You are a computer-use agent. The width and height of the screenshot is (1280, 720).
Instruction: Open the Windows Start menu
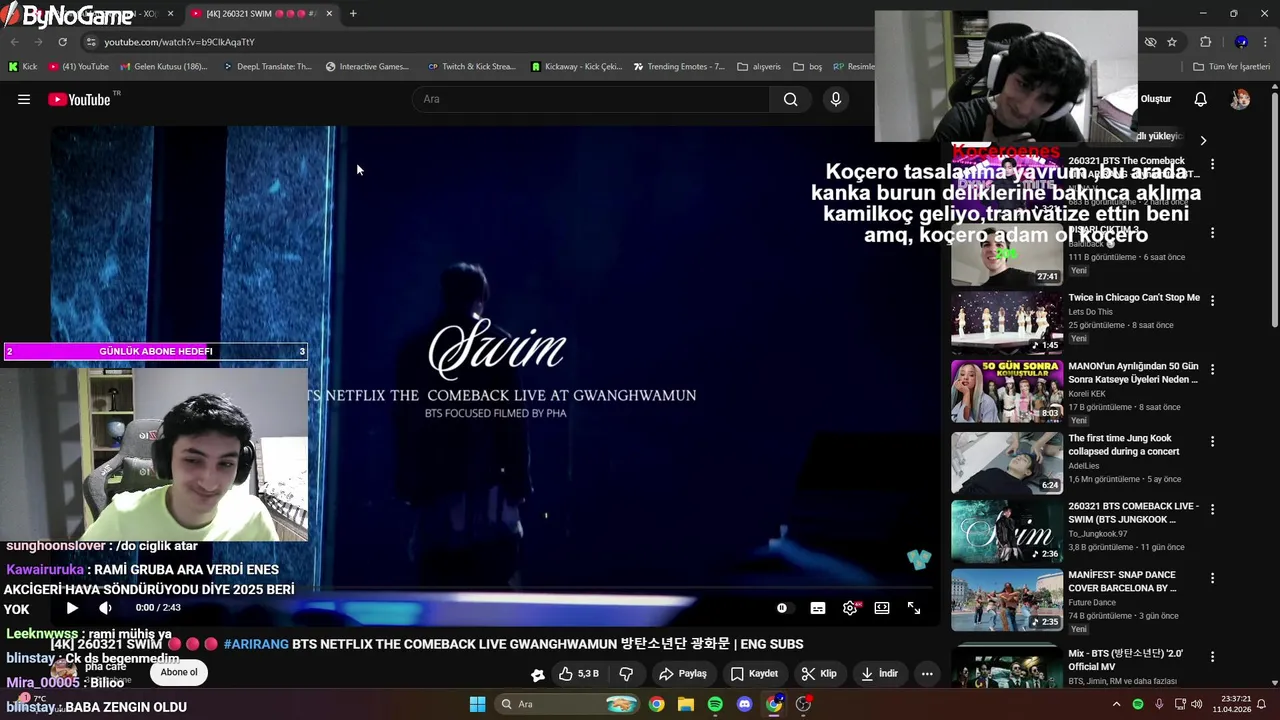pos(477,704)
